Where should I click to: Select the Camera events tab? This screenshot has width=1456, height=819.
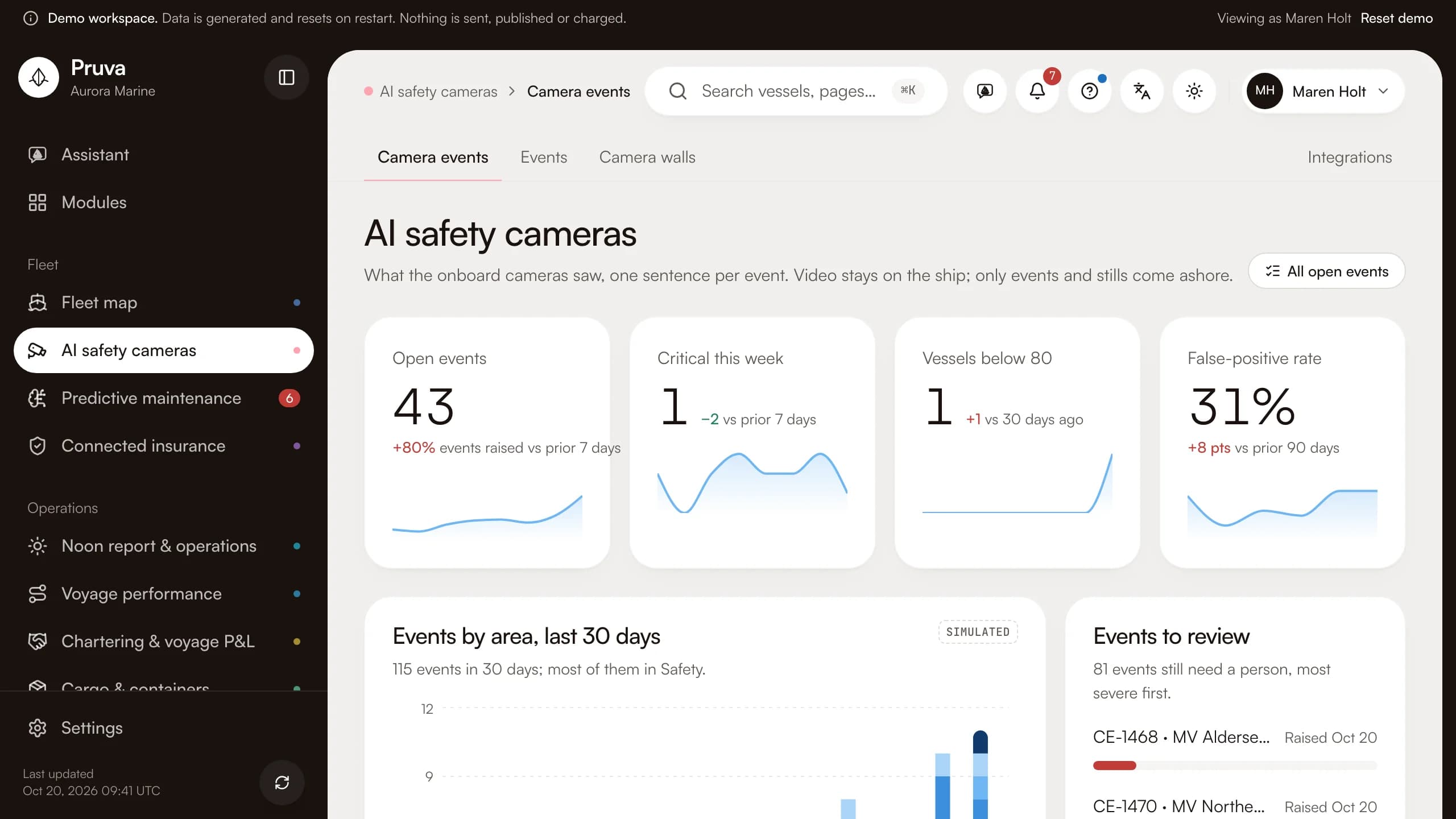433,157
